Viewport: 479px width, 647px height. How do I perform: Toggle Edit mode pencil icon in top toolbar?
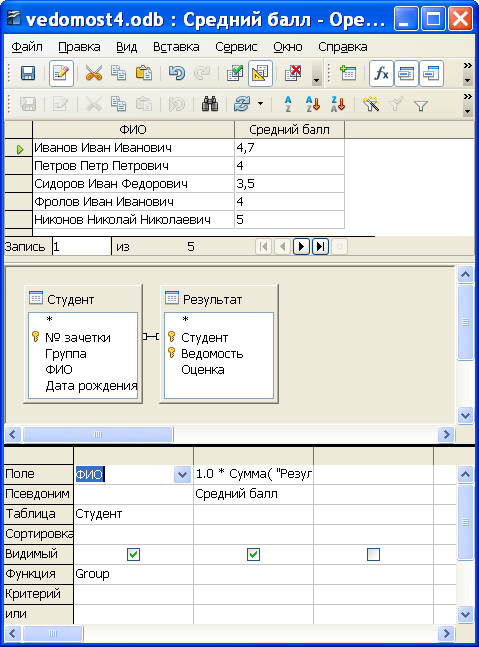coord(61,73)
